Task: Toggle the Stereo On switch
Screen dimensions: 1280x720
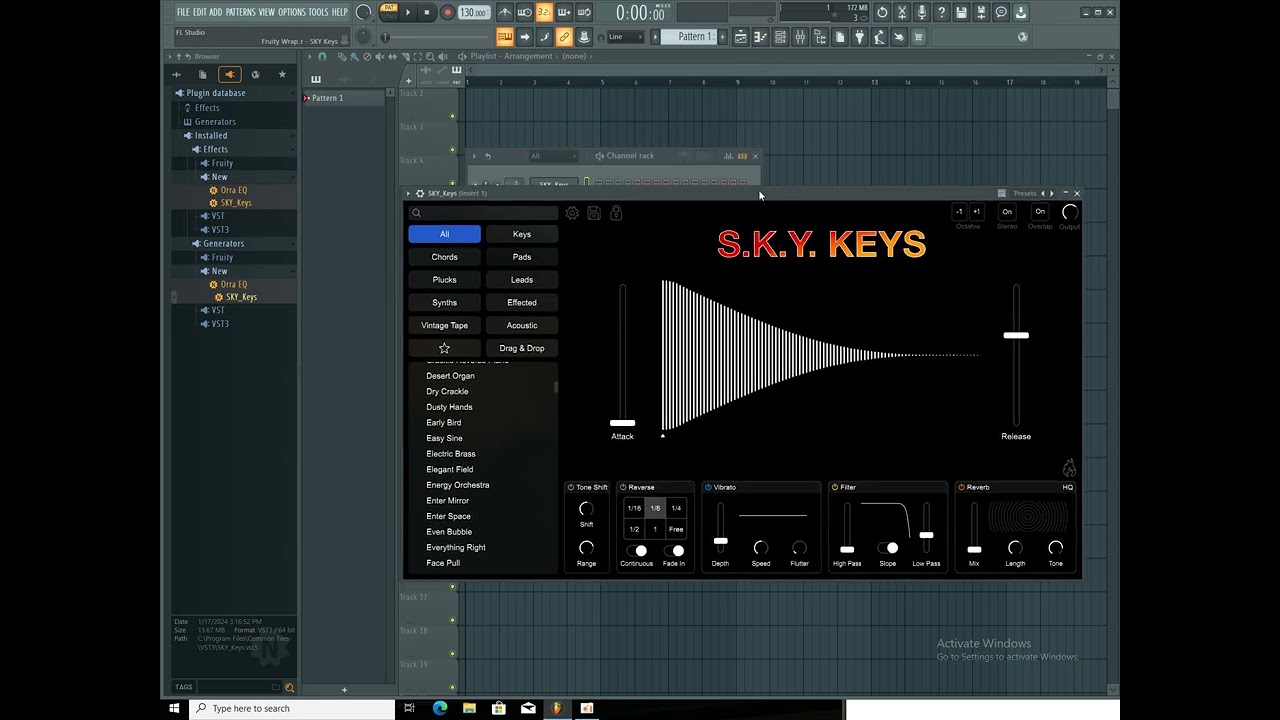Action: coord(1007,211)
